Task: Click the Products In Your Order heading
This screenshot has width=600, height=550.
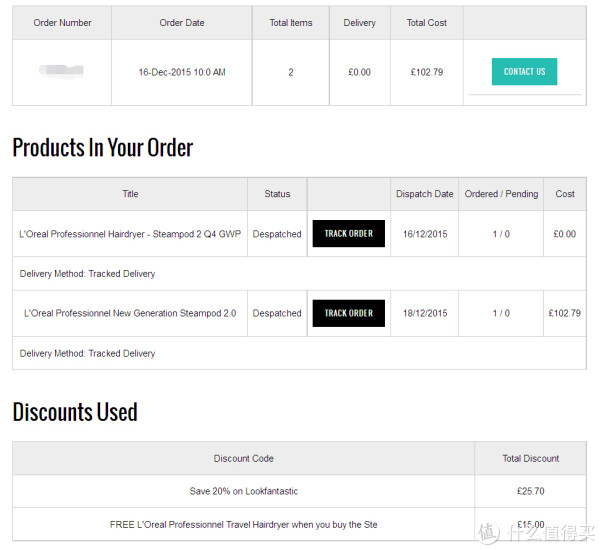Action: 103,148
